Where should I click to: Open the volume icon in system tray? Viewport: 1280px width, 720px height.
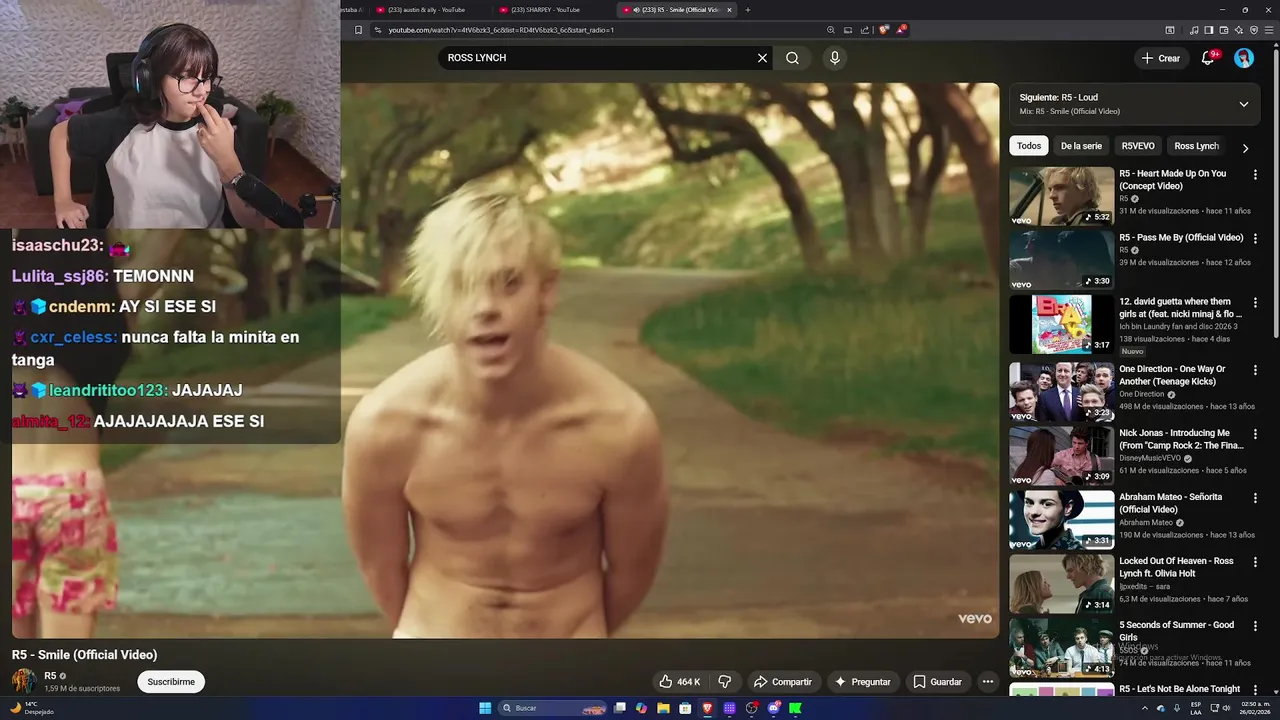(1228, 708)
